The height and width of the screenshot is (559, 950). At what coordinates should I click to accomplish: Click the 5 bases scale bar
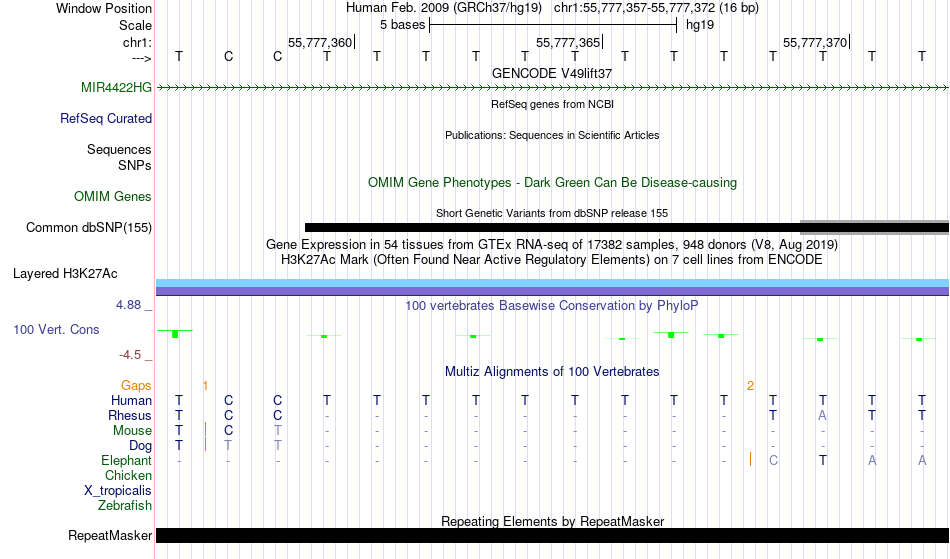pos(553,25)
